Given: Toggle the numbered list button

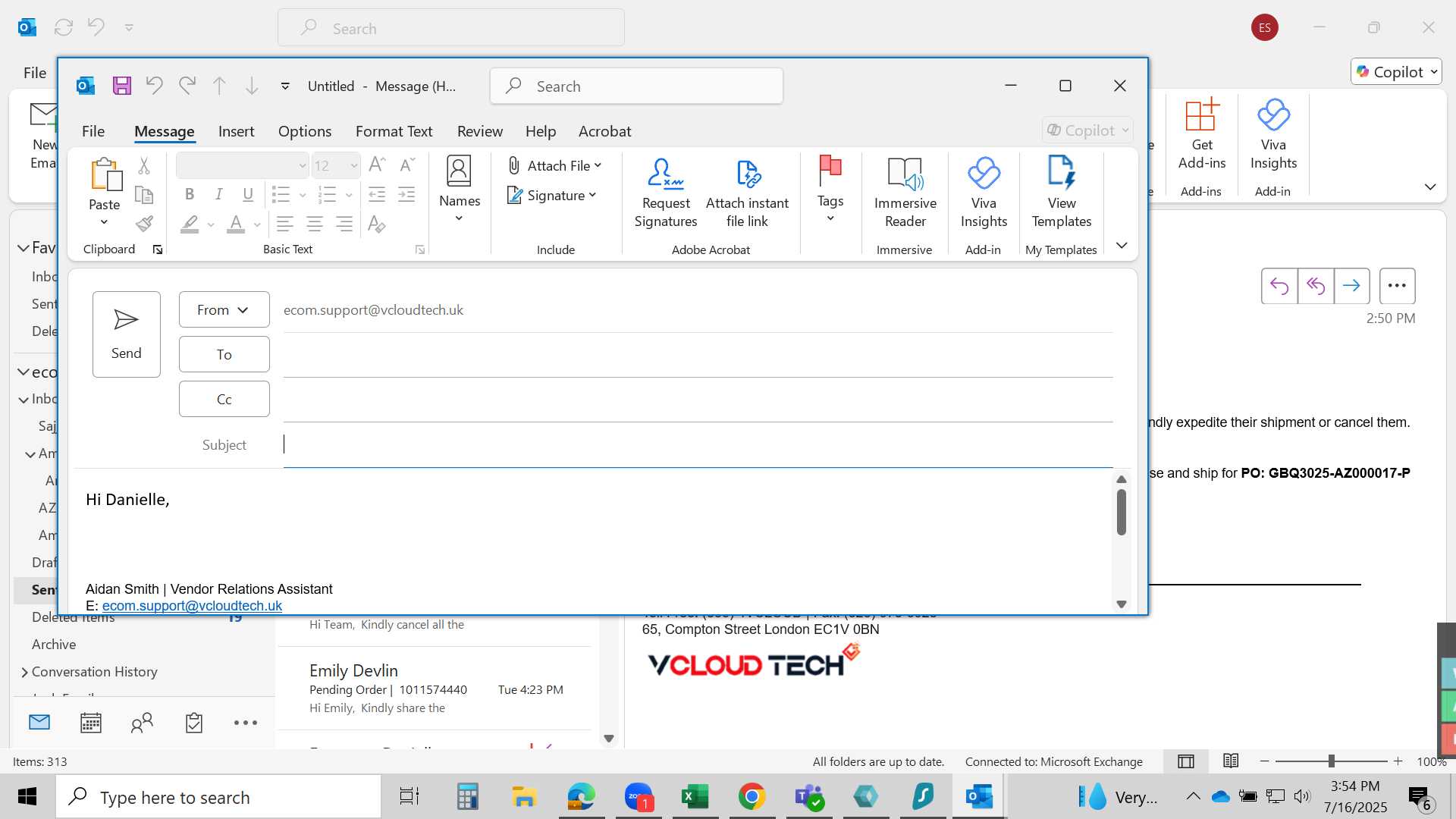Looking at the screenshot, I should (328, 195).
